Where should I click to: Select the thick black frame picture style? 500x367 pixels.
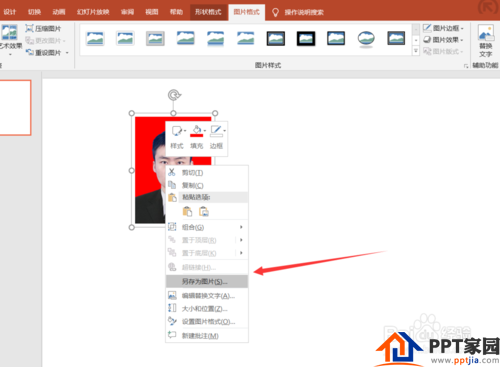click(306, 39)
